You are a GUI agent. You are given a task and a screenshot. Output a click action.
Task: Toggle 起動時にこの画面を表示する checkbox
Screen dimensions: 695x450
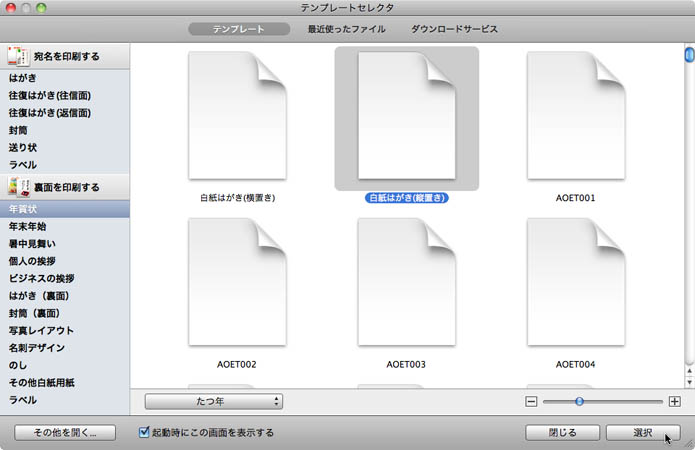(x=145, y=433)
